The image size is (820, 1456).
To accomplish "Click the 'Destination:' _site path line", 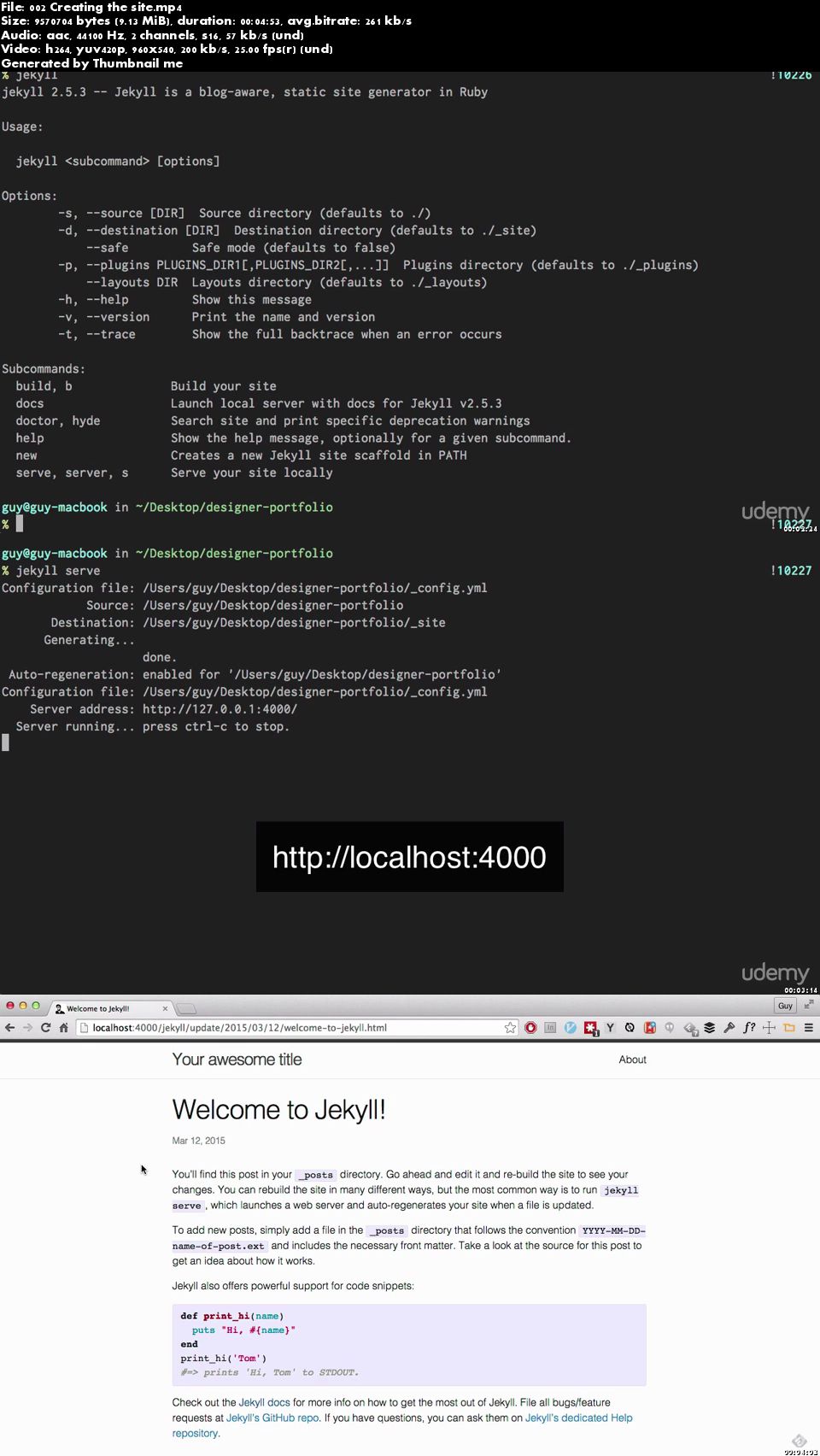I will 248,622.
